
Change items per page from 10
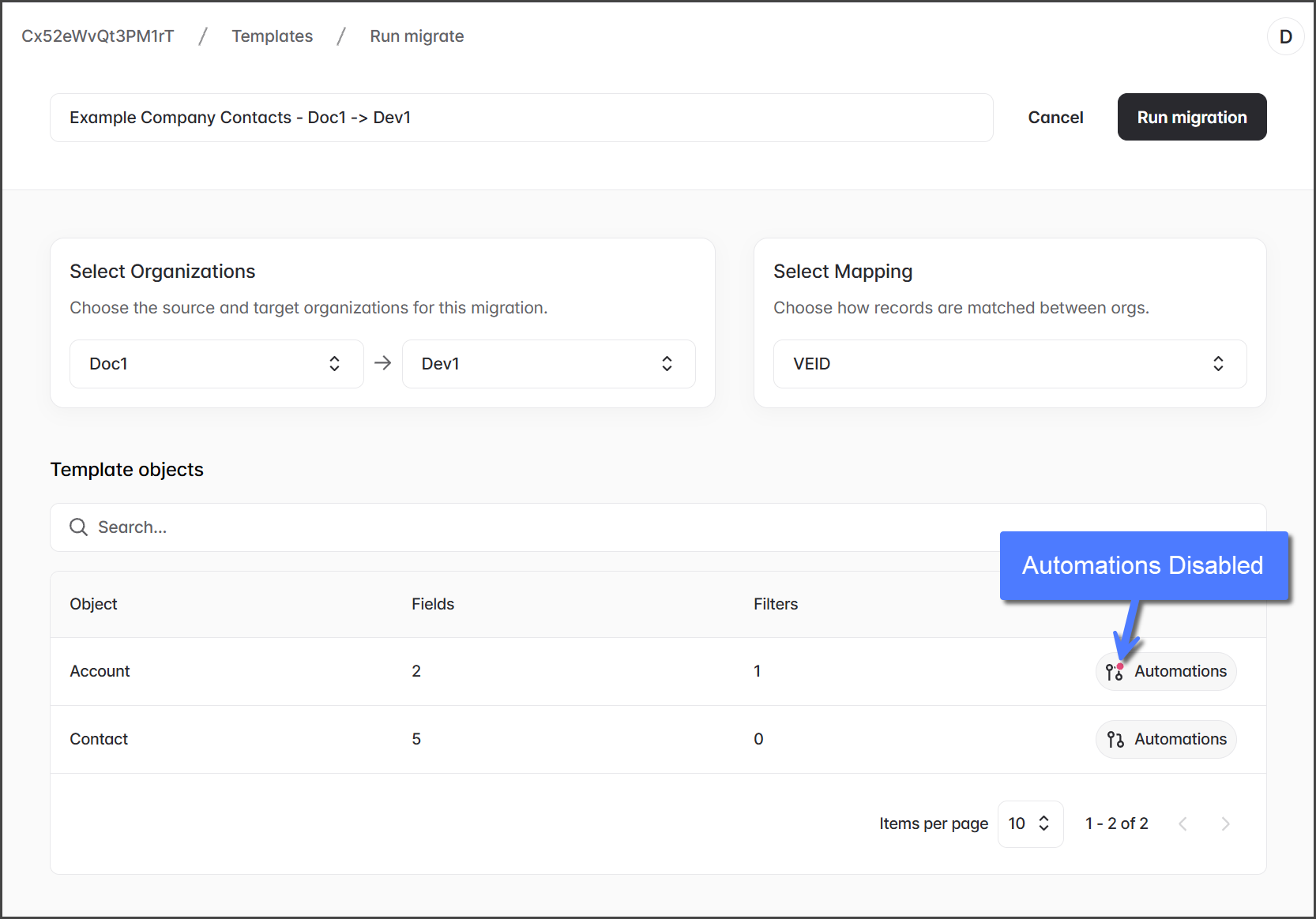[x=1030, y=823]
